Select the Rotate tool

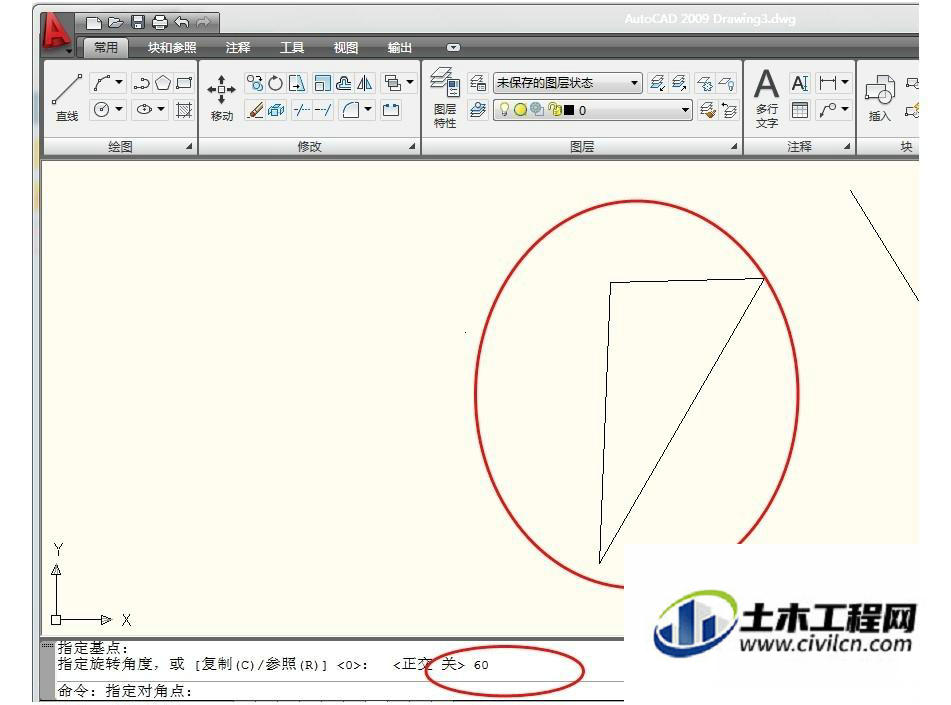pyautogui.click(x=275, y=83)
